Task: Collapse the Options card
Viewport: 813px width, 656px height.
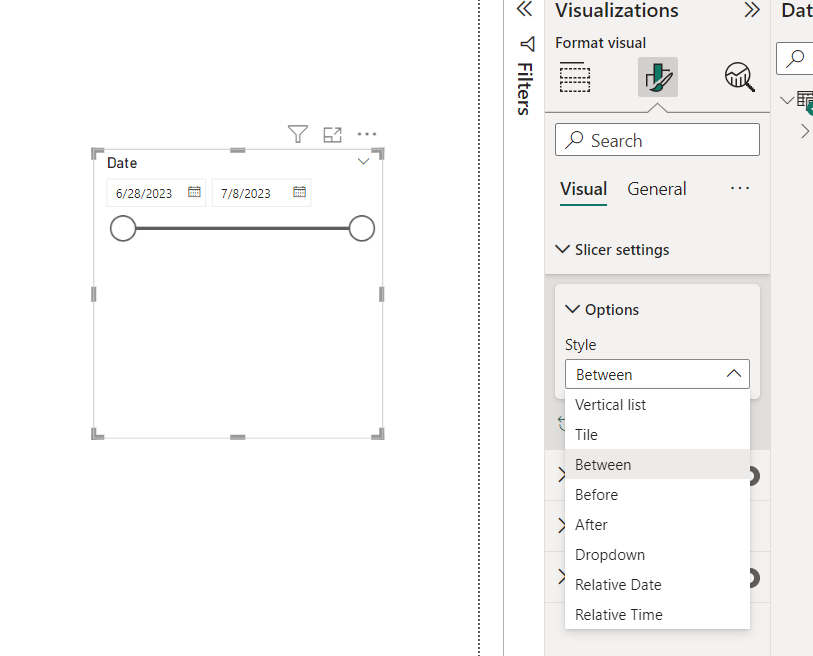Action: pyautogui.click(x=572, y=310)
